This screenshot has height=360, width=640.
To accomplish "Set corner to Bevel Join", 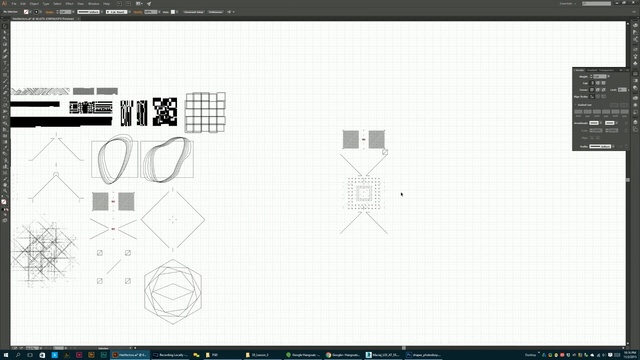I will (603, 90).
